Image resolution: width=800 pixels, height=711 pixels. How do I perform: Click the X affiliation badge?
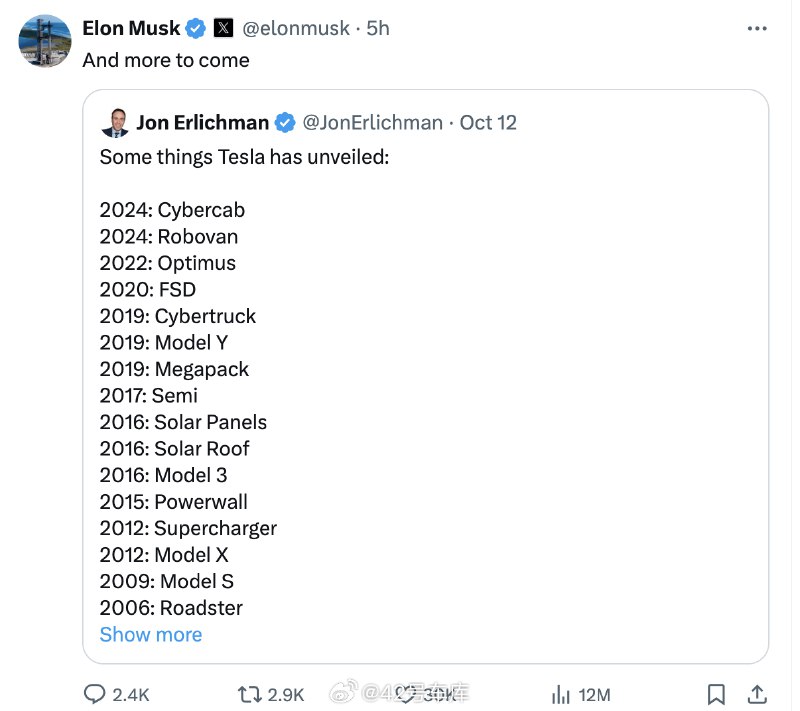223,28
